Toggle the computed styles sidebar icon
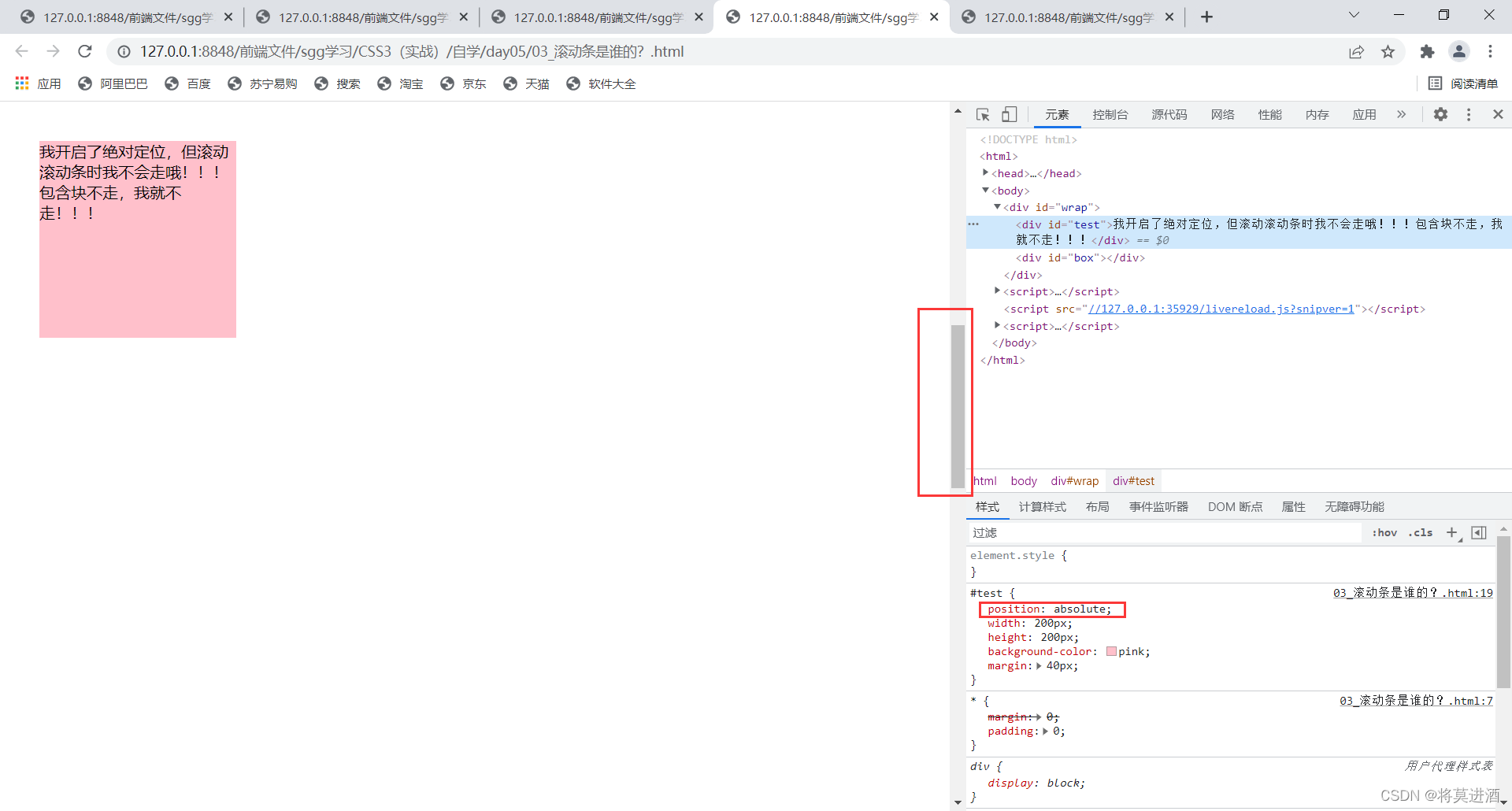This screenshot has width=1512, height=811. coord(1479,533)
